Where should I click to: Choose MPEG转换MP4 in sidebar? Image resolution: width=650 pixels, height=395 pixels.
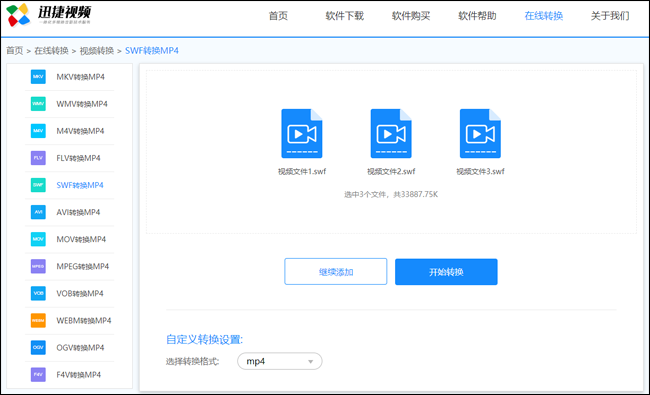[83, 266]
